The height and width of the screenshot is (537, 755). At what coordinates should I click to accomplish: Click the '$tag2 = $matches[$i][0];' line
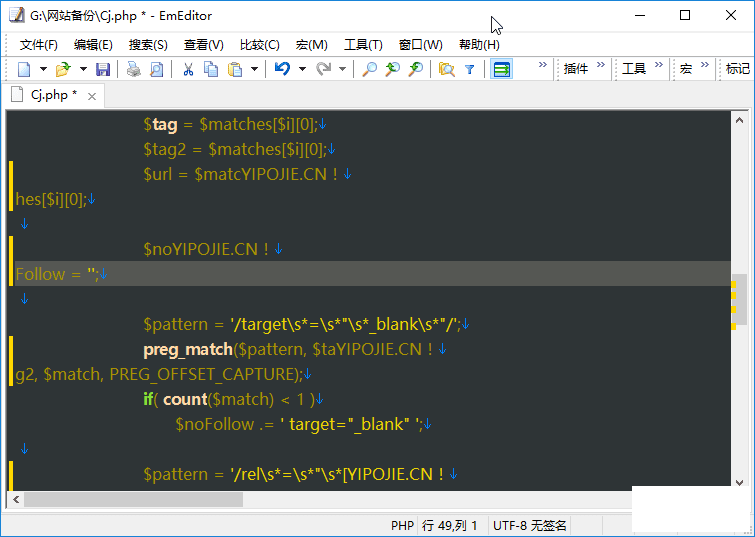pos(235,149)
